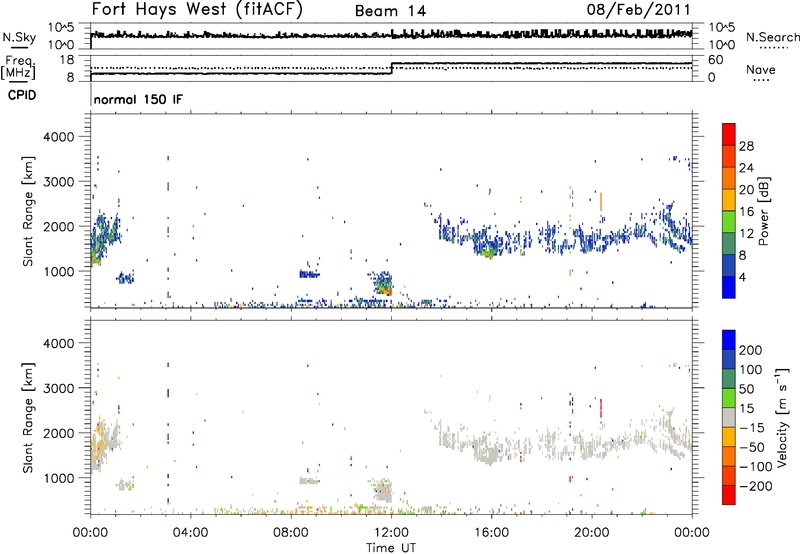
Task: Click the 'N.Sky' legend label
Action: coord(19,37)
